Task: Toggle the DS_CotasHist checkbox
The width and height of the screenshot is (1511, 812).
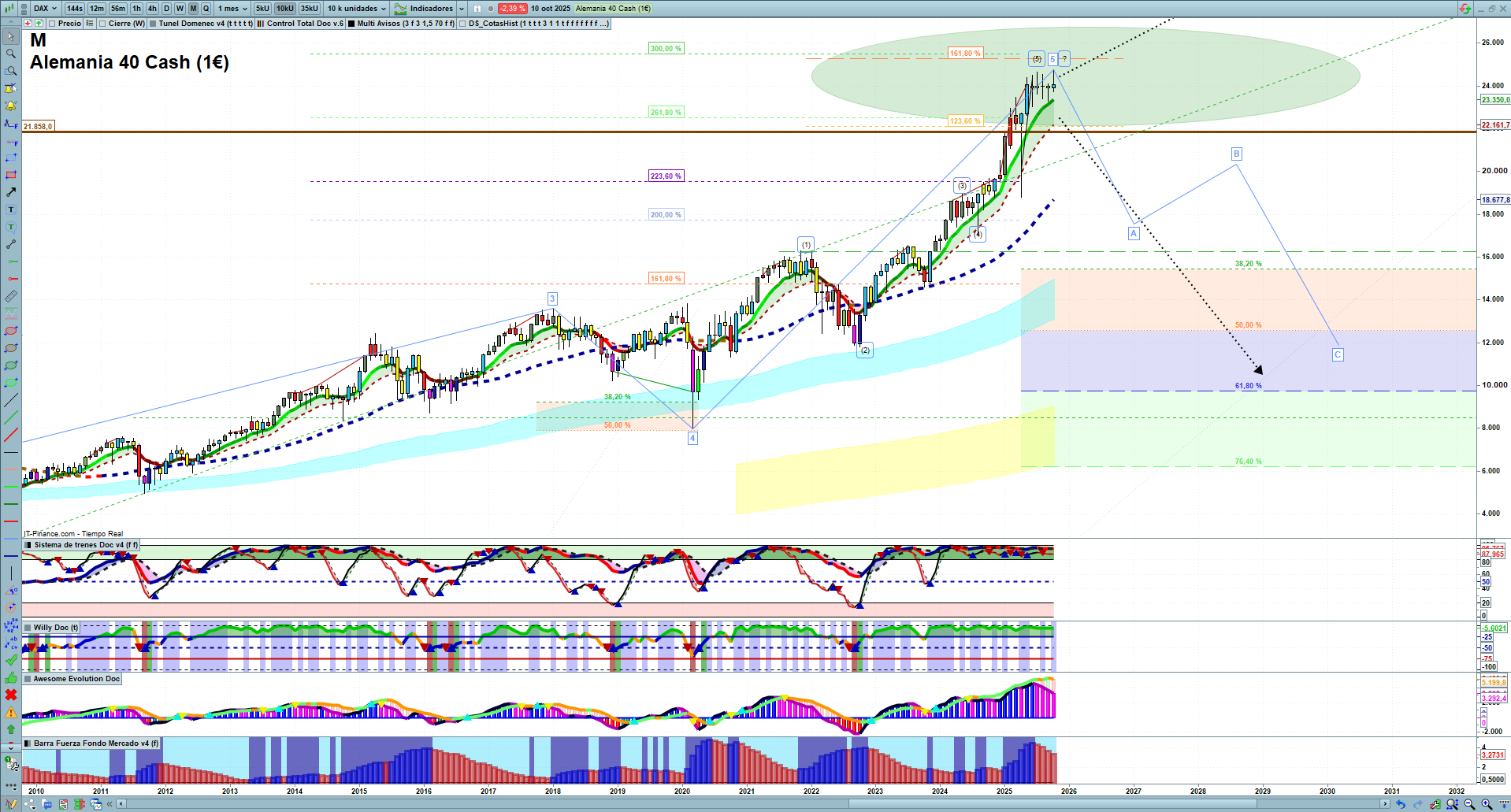Action: coord(463,24)
